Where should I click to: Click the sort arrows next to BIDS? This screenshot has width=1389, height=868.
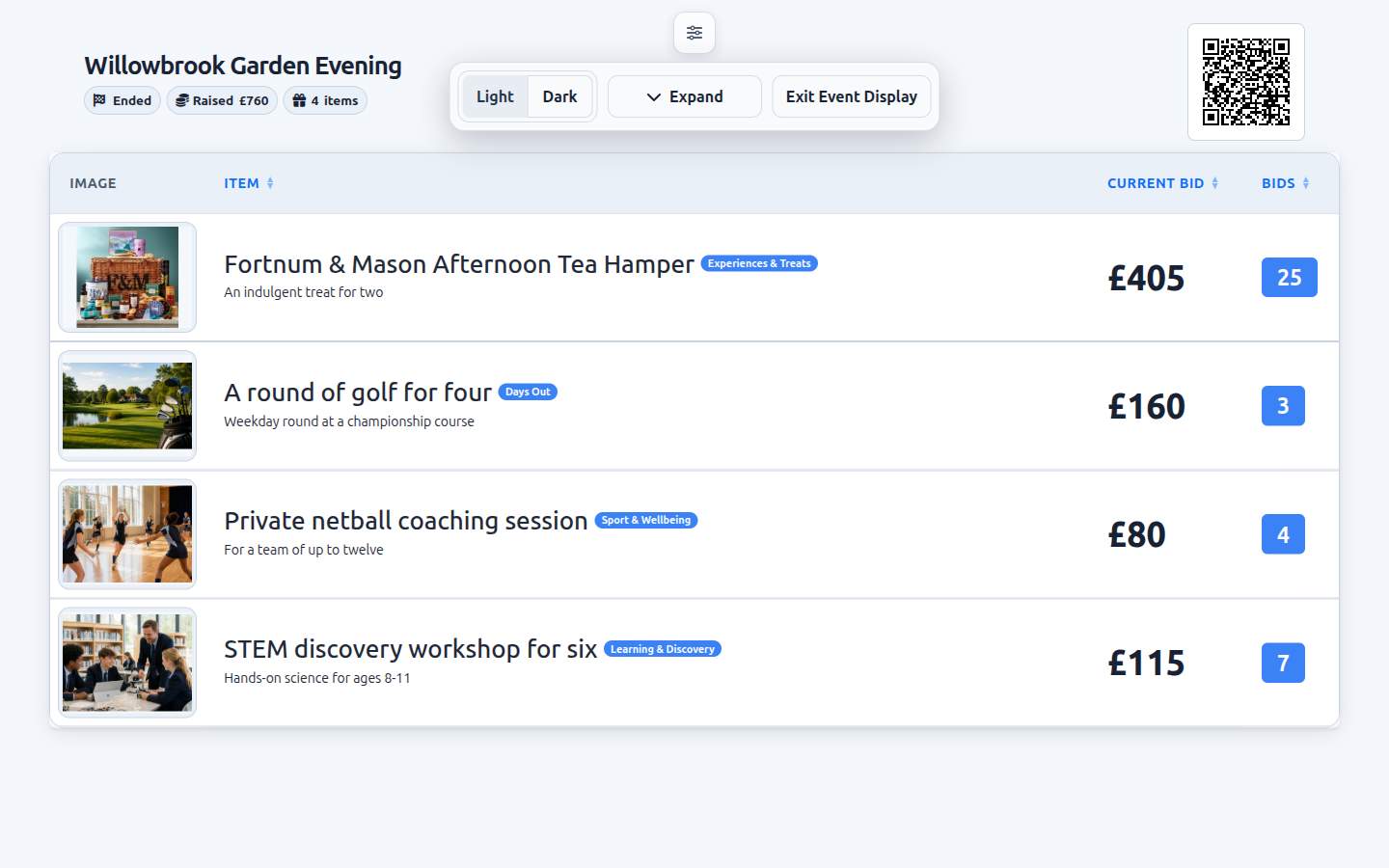click(x=1306, y=183)
